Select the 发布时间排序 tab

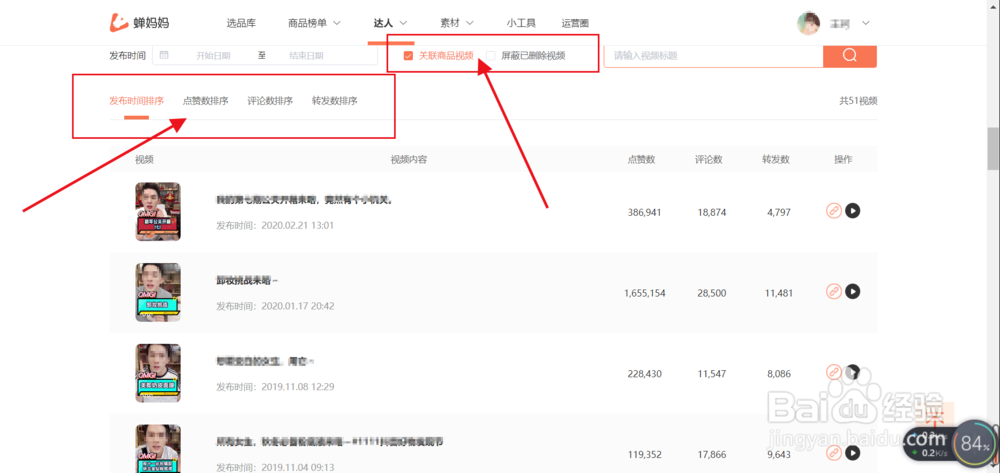[x=136, y=101]
